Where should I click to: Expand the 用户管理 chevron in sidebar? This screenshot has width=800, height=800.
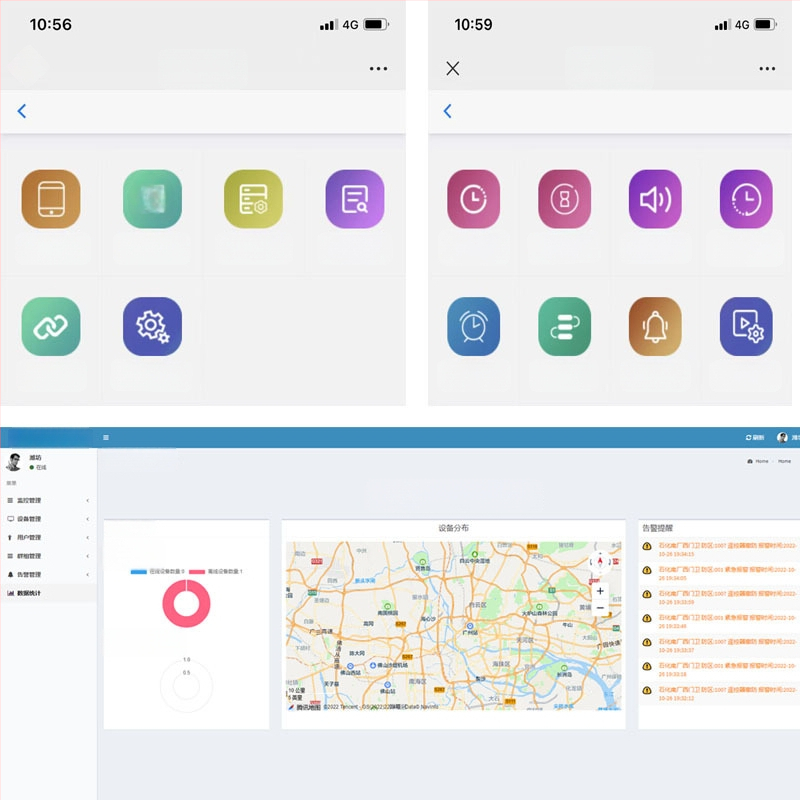pos(88,538)
